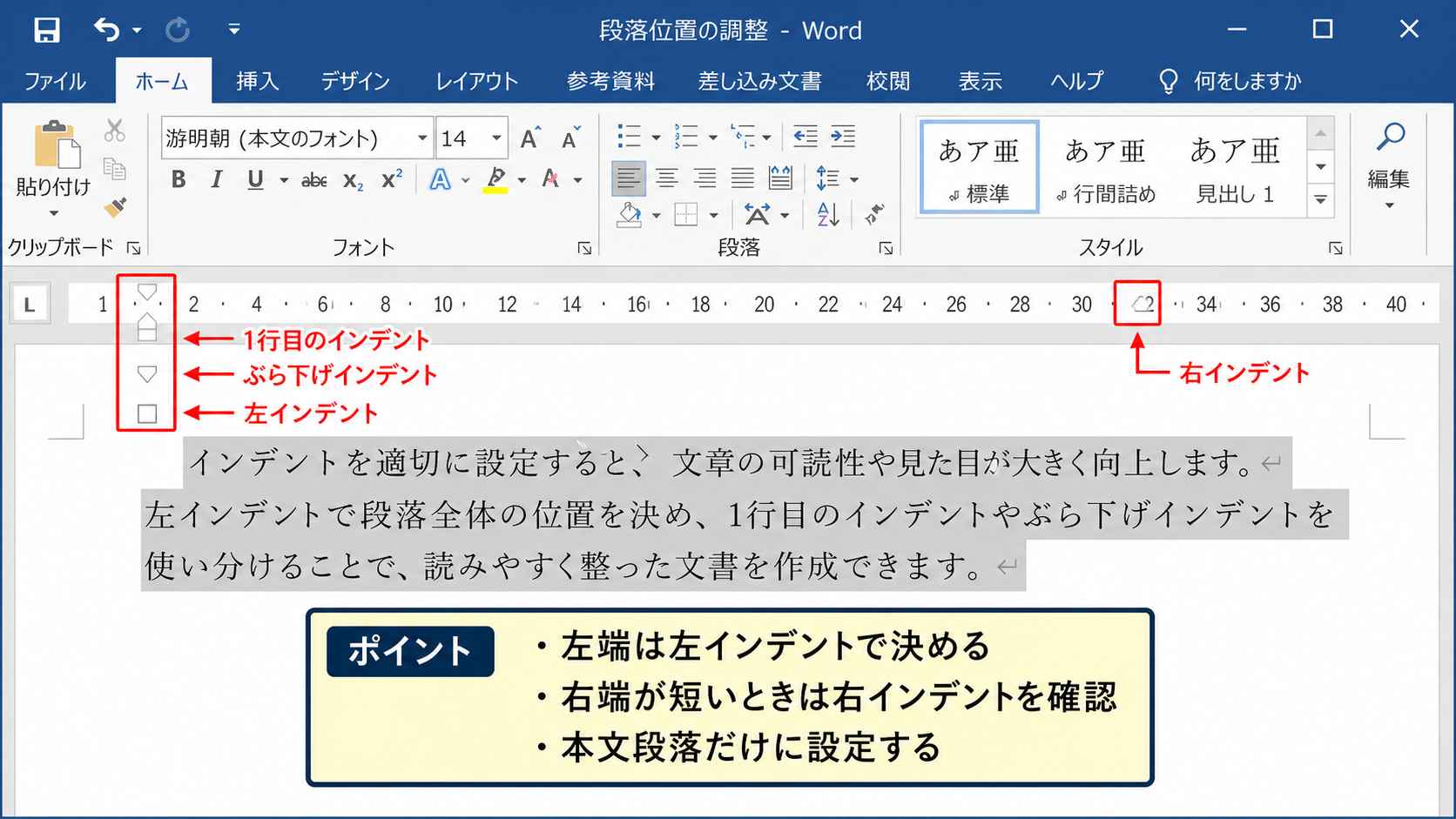Apply paragraph shading with the paint bucket
This screenshot has width=1456, height=819.
pyautogui.click(x=629, y=214)
